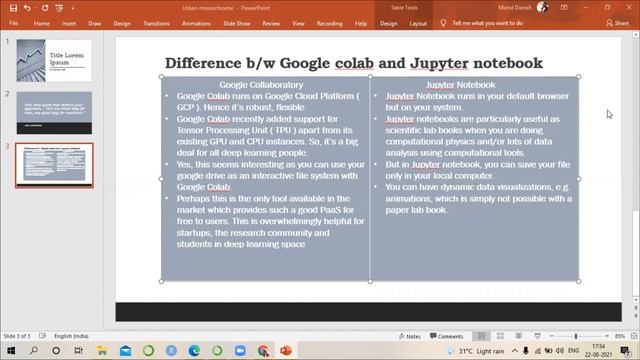Select slide 1 thumbnail Title Lorem Ipsum

pyautogui.click(x=54, y=60)
